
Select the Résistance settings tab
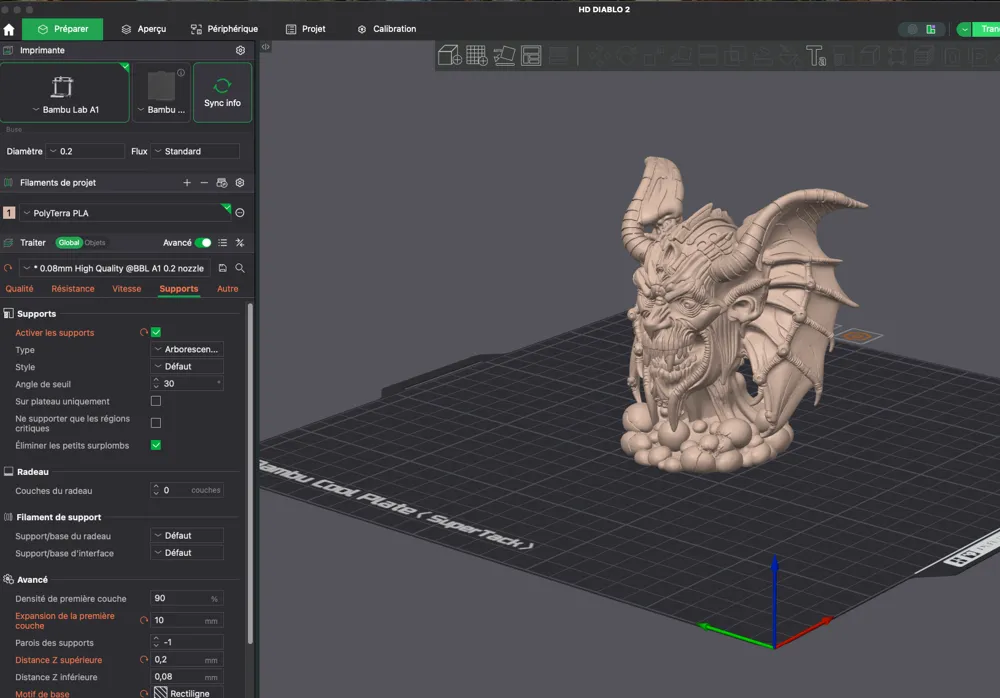73,289
